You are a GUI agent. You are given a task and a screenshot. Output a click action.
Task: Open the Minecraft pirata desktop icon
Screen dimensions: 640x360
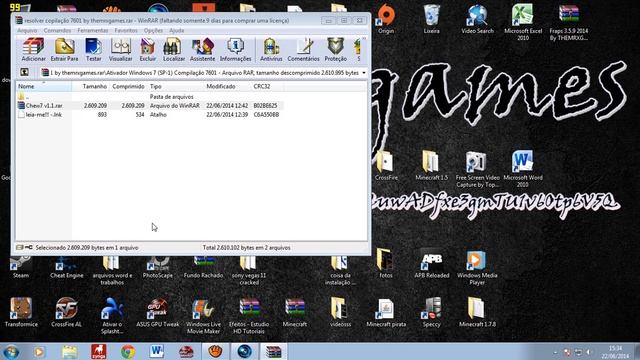pyautogui.click(x=386, y=312)
